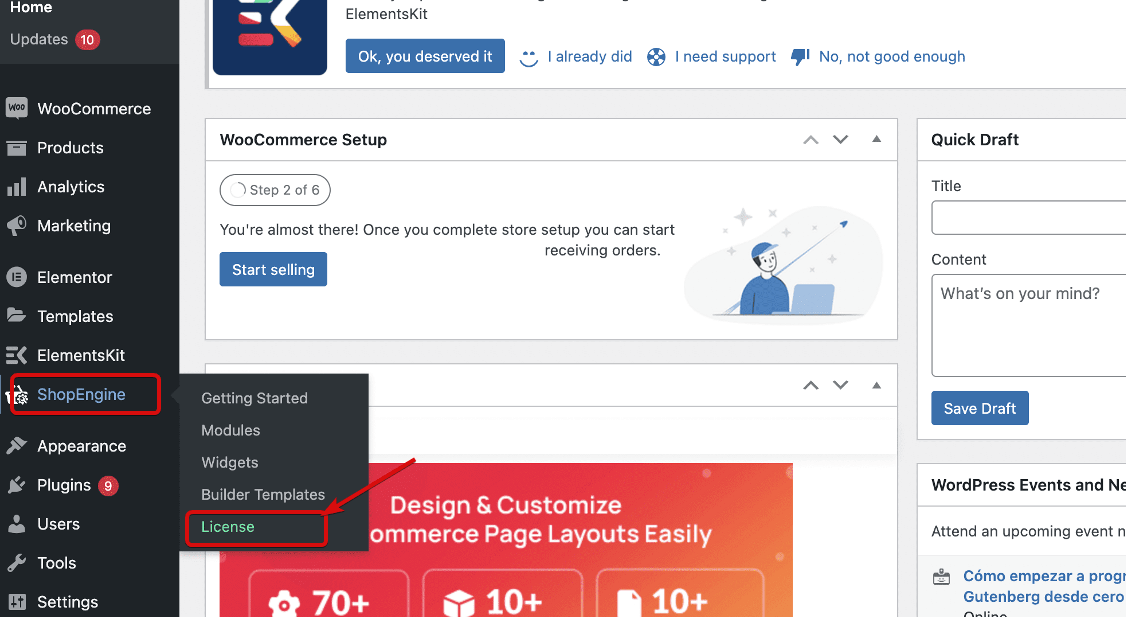Click the Step 2 of 6 progress pill
The height and width of the screenshot is (617, 1126).
(x=275, y=190)
